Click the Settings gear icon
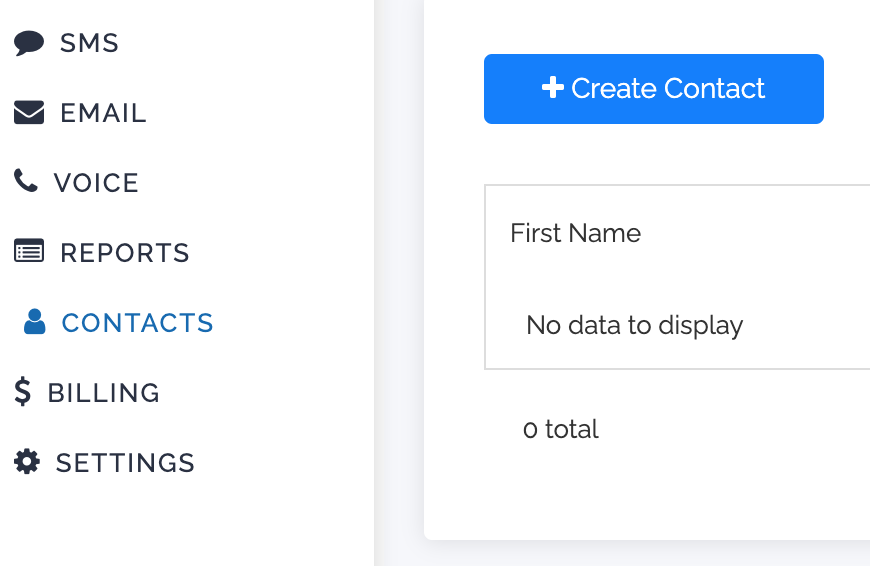The height and width of the screenshot is (566, 870). [x=27, y=462]
